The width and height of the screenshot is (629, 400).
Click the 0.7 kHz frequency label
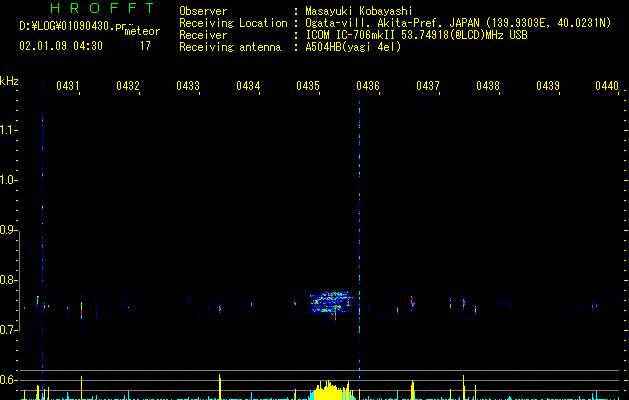pyautogui.click(x=8, y=330)
